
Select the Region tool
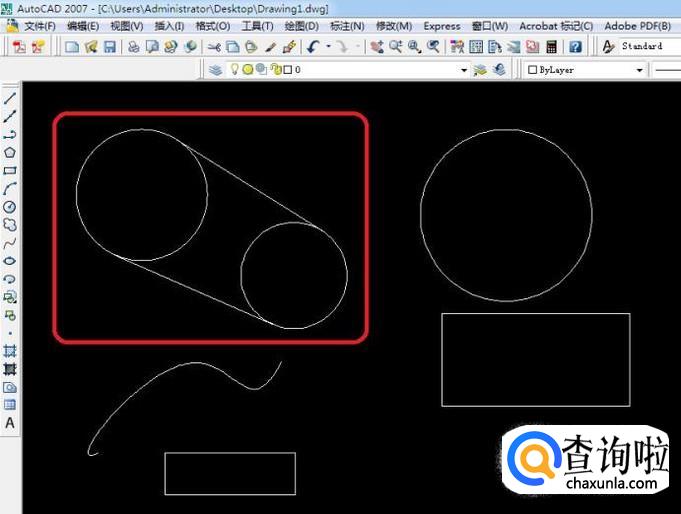tap(10, 387)
